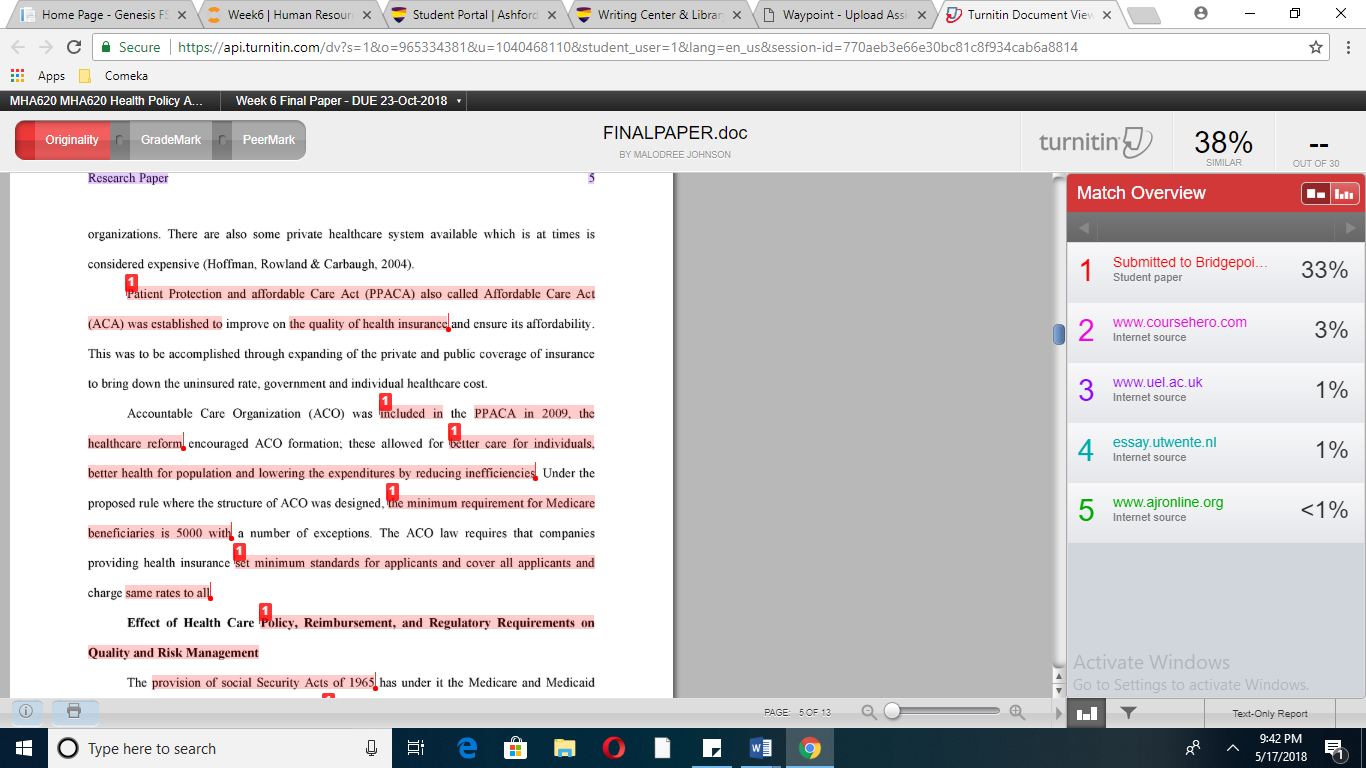Switch to GradeMark view
This screenshot has height=768, width=1366.
(x=170, y=140)
